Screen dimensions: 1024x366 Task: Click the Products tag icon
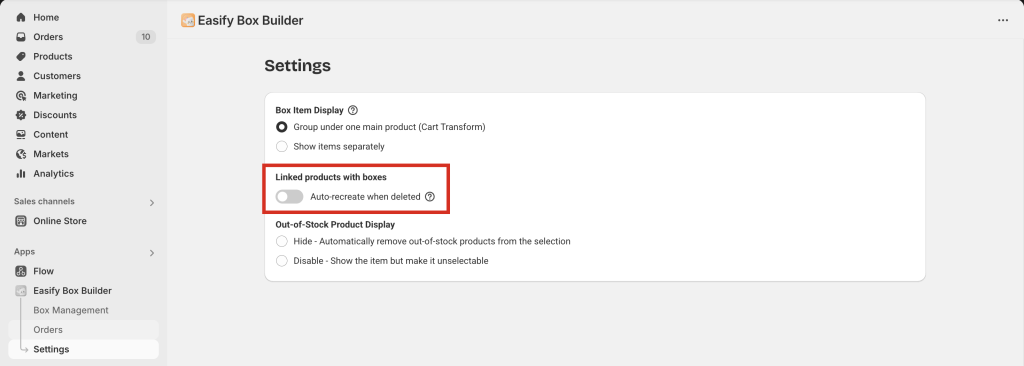21,56
